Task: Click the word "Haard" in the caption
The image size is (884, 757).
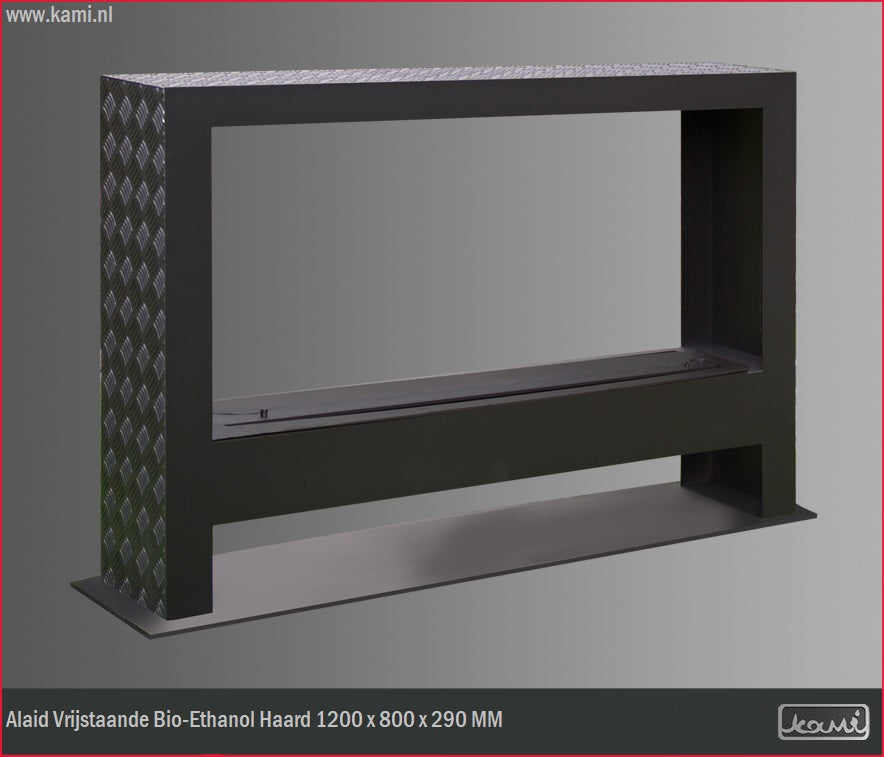Action: (287, 720)
